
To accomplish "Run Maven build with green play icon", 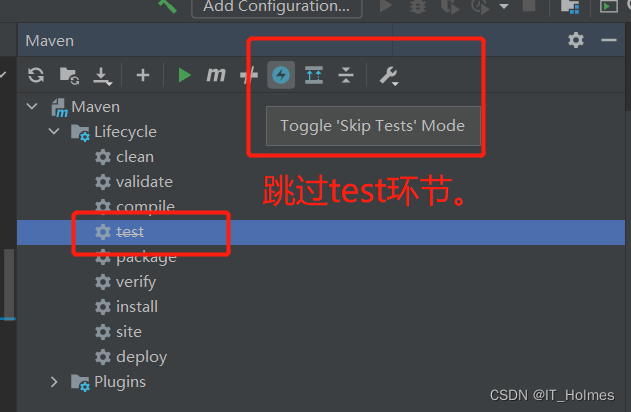I will pyautogui.click(x=184, y=75).
